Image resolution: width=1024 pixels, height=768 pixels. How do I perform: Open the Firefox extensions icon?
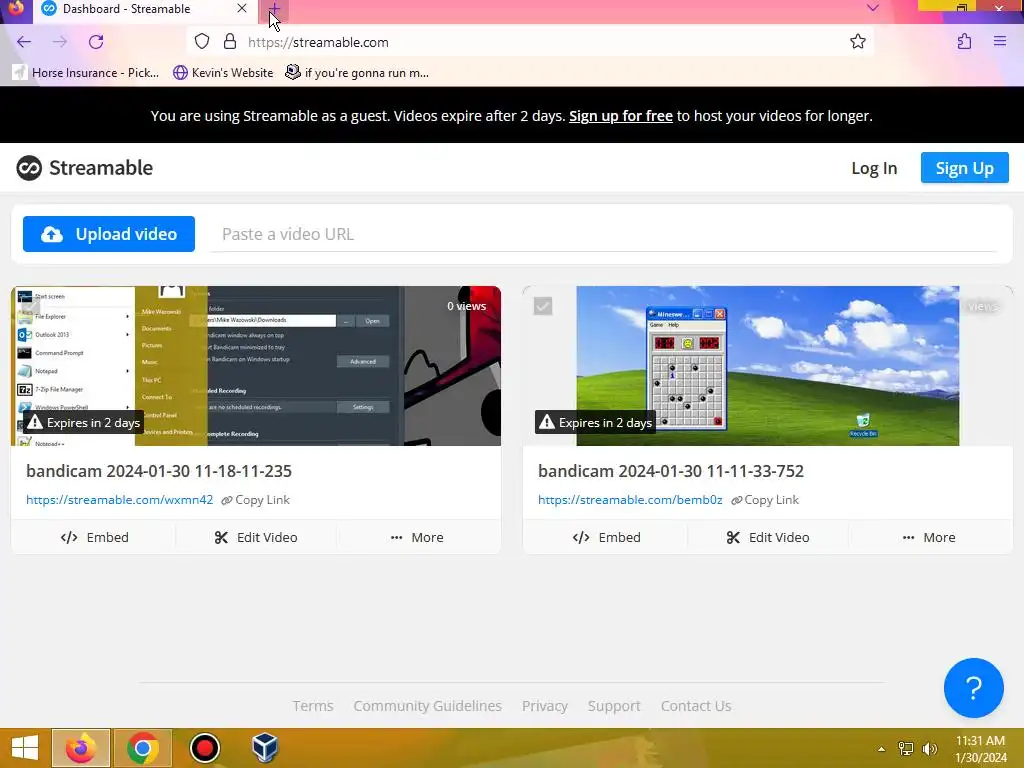[964, 42]
